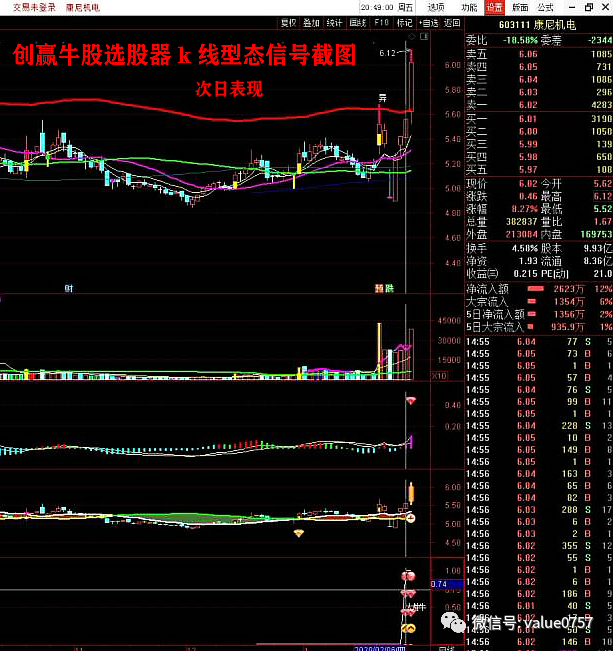Open F10 company information
The height and width of the screenshot is (651, 613).
coord(381,23)
